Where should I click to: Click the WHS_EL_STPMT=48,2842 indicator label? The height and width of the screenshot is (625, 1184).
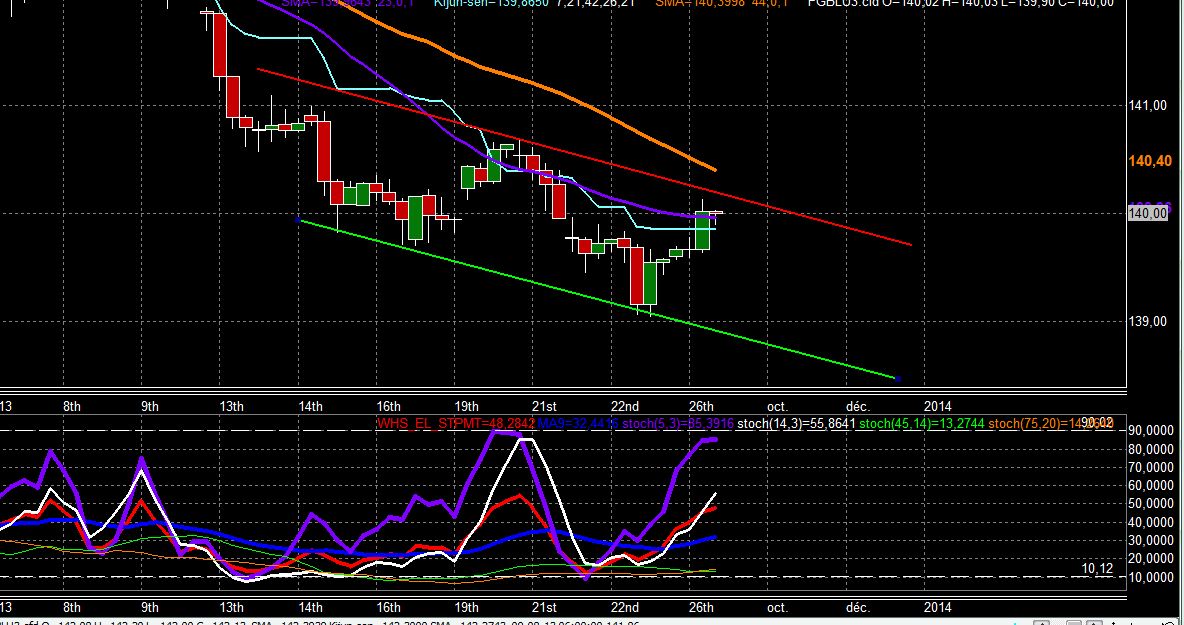455,424
